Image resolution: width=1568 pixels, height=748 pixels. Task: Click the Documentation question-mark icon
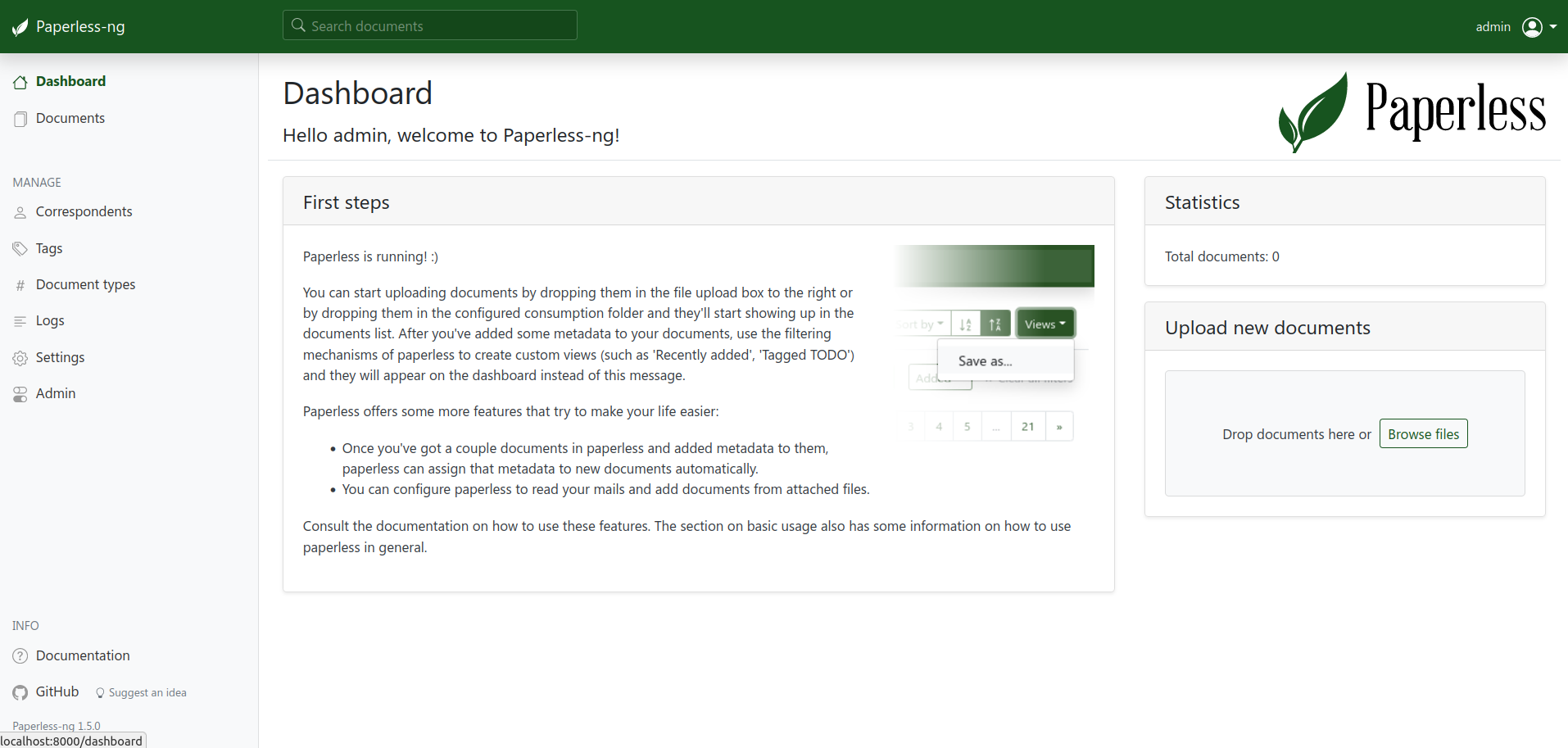click(20, 656)
